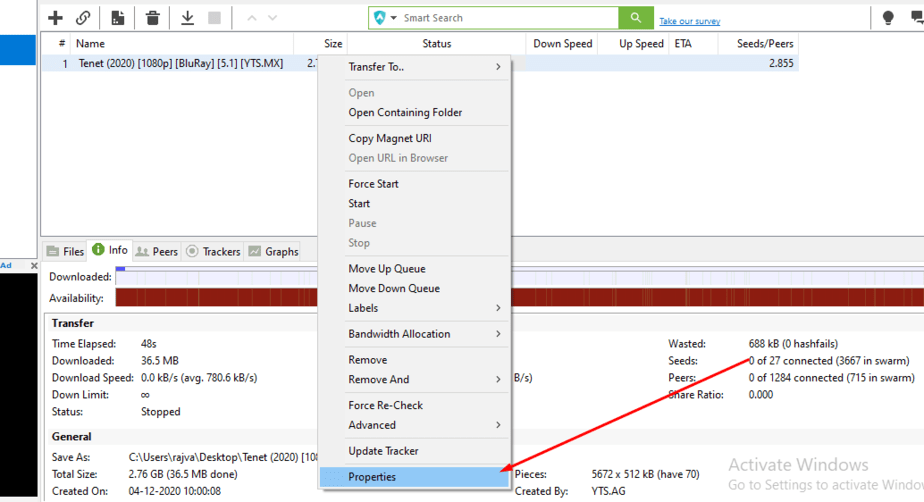Click the light bulb icon in toolbar
Image resolution: width=924 pixels, height=502 pixels.
pyautogui.click(x=887, y=18)
